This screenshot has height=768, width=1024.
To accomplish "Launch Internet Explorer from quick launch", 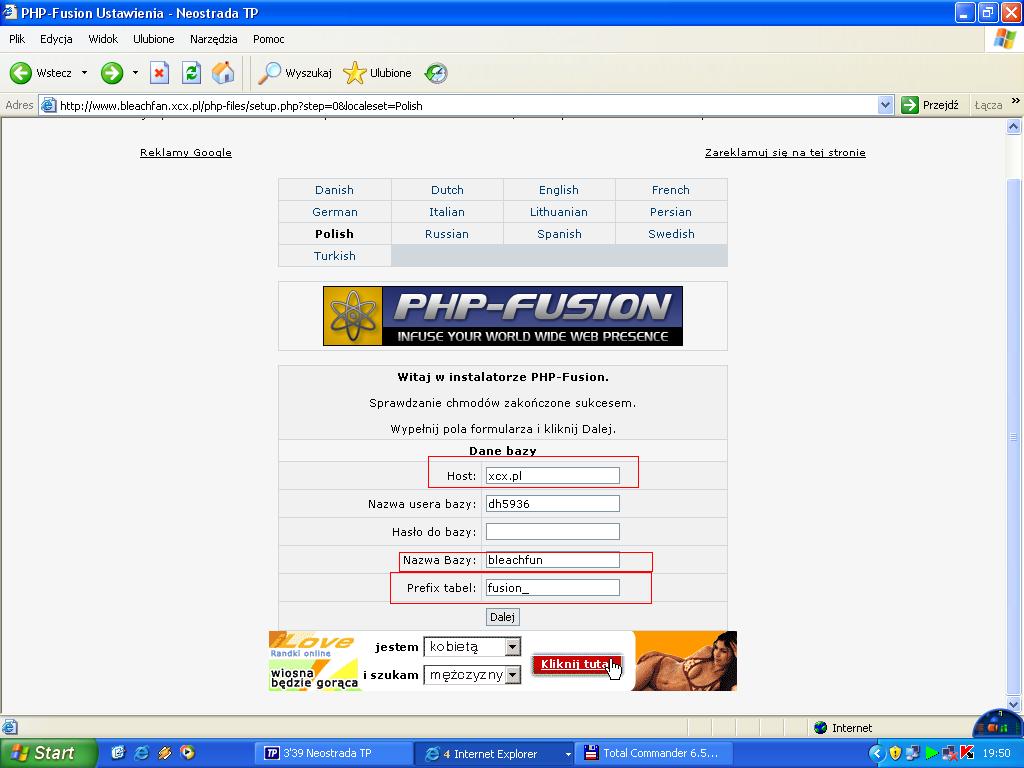I will point(141,753).
